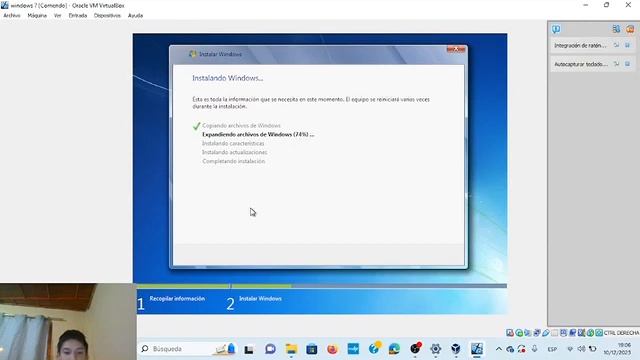Click 'Copiando archivos de Windows' completed step

click(x=241, y=126)
